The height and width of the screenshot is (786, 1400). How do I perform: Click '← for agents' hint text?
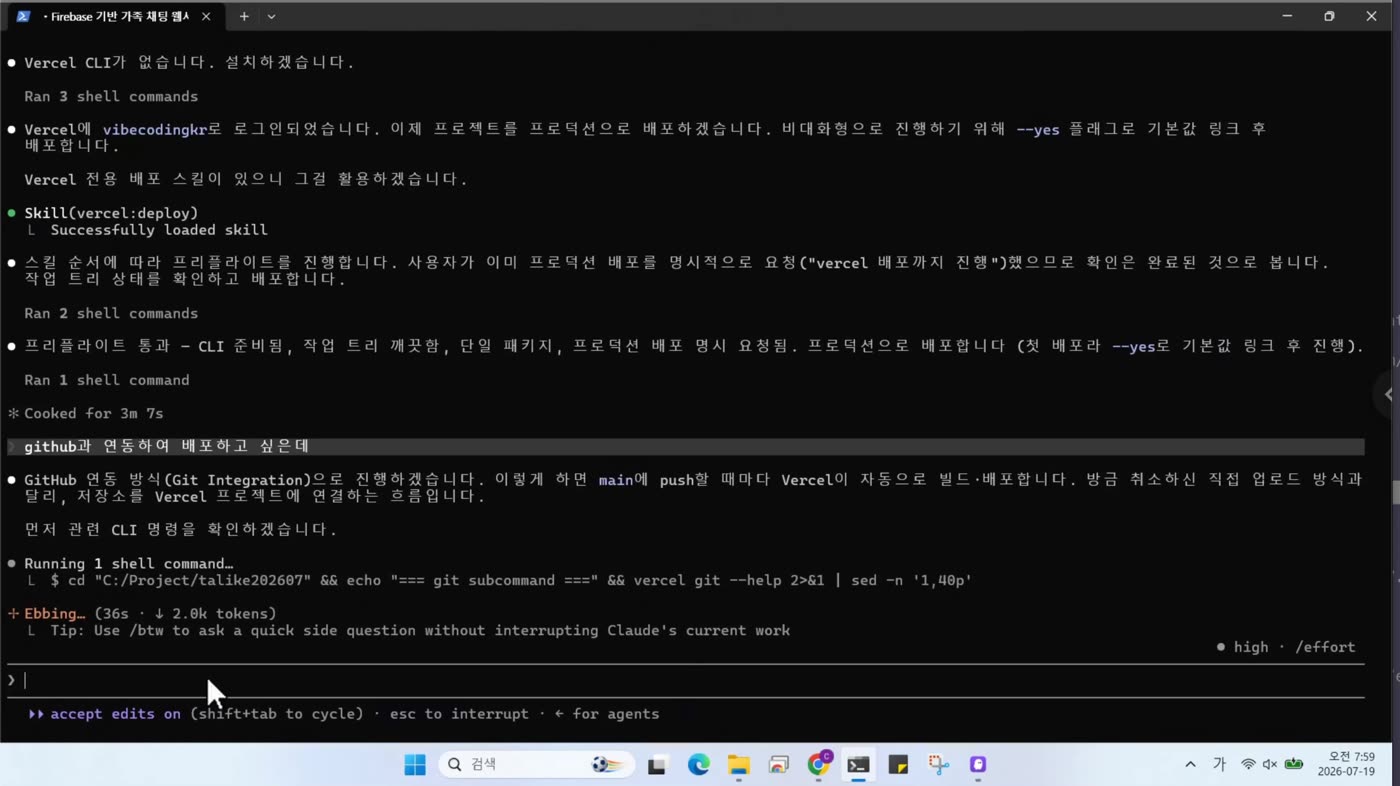[x=607, y=714]
